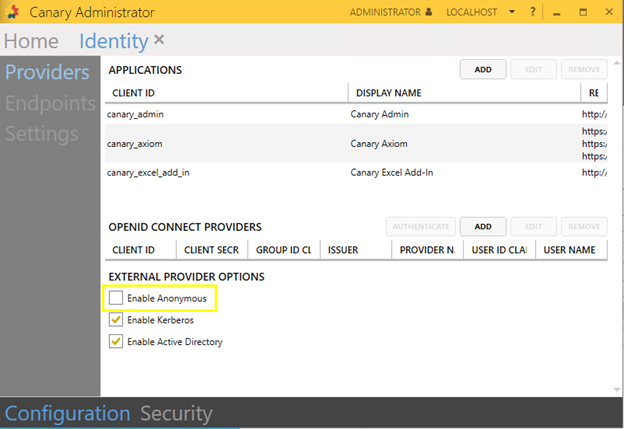Add a new OpenID Connect provider
The height and width of the screenshot is (429, 624).
pos(483,226)
